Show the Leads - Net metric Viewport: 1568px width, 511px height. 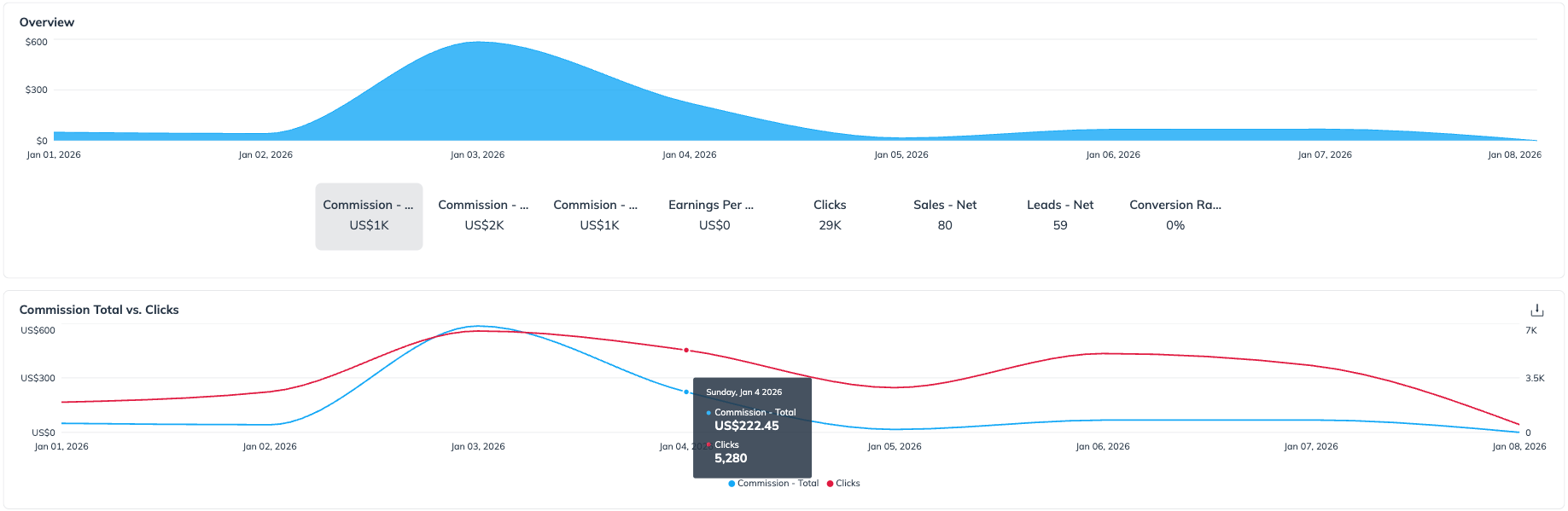pos(1059,216)
